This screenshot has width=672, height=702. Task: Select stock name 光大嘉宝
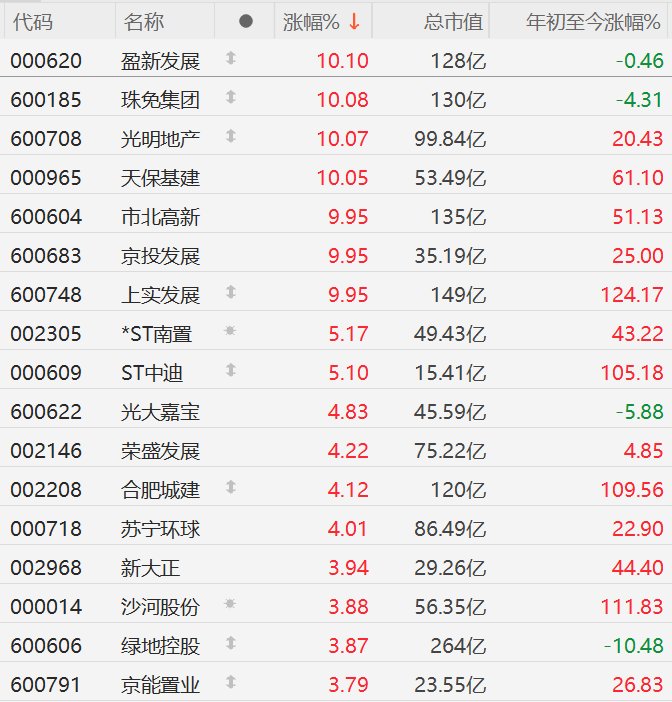[x=160, y=412]
